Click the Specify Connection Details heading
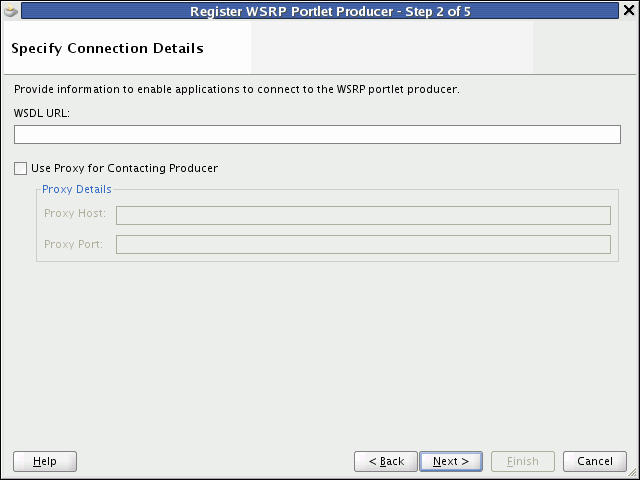640x480 pixels. (107, 48)
